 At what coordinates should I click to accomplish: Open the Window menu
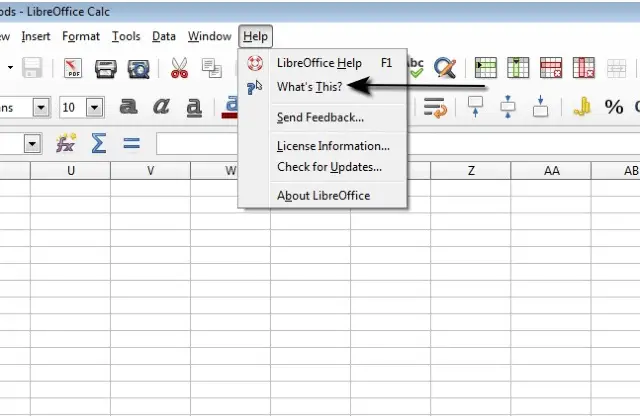(x=209, y=36)
